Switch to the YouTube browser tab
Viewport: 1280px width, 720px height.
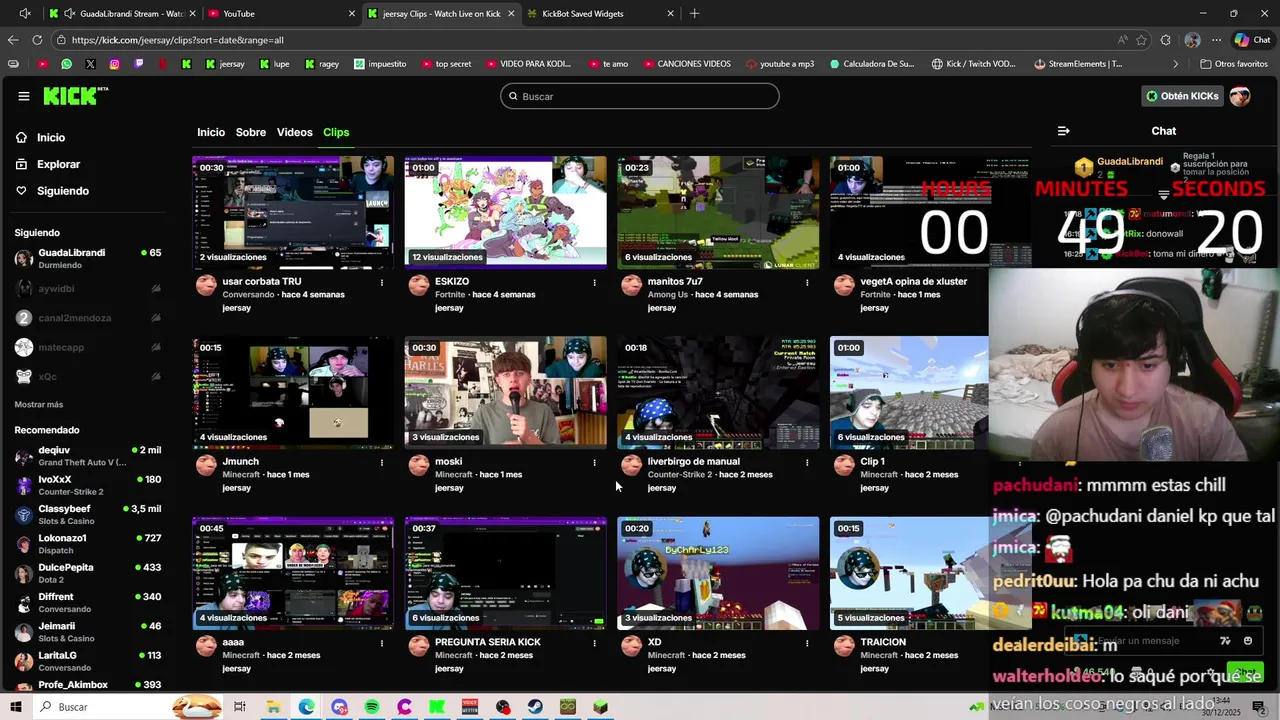coord(280,14)
